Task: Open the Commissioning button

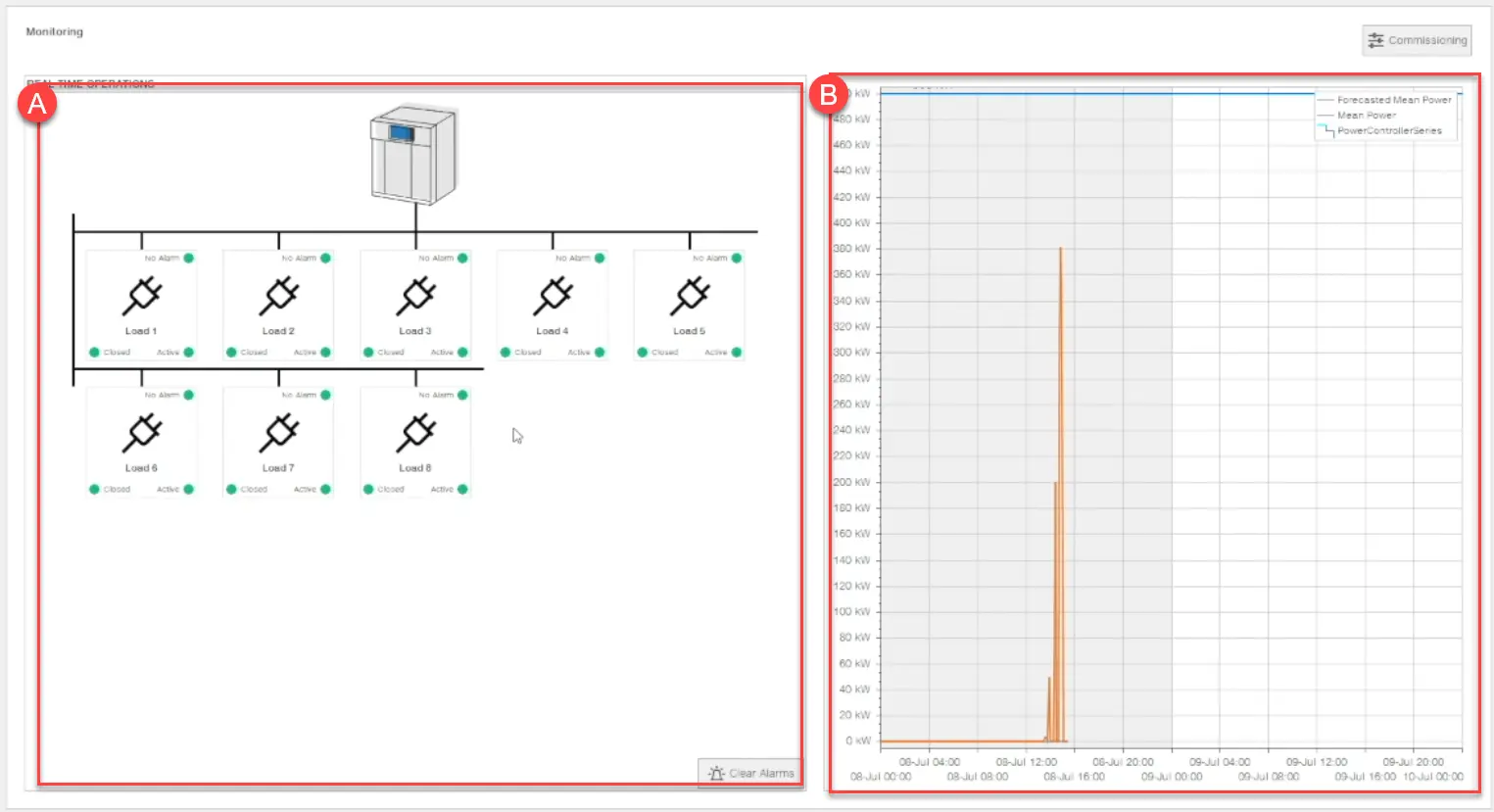Action: pos(1417,40)
